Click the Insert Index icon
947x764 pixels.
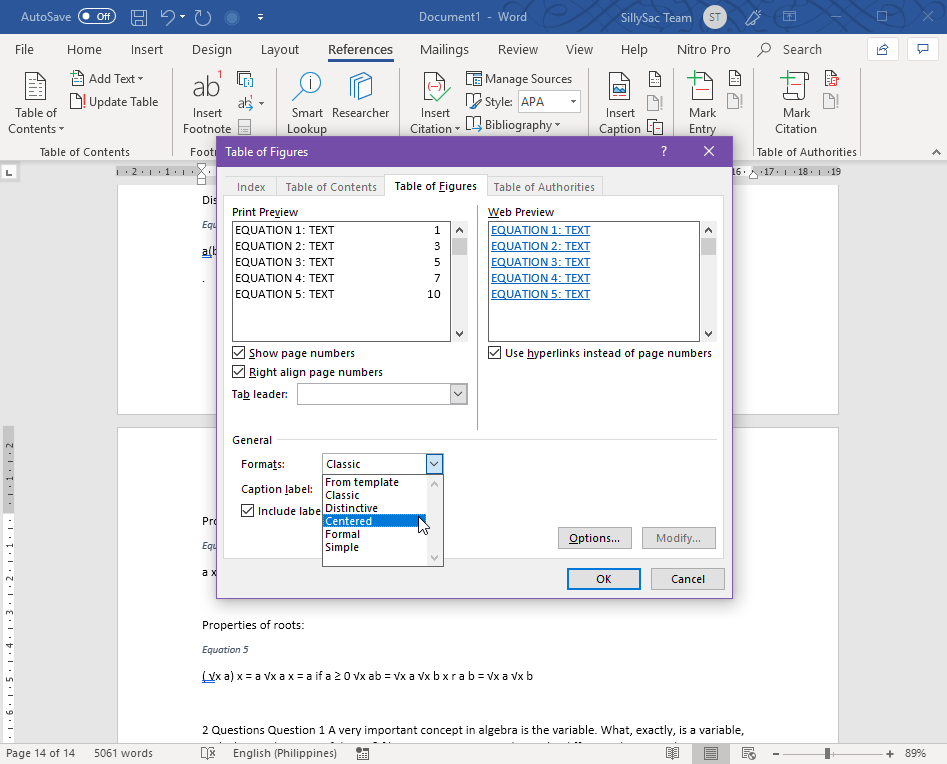(734, 79)
